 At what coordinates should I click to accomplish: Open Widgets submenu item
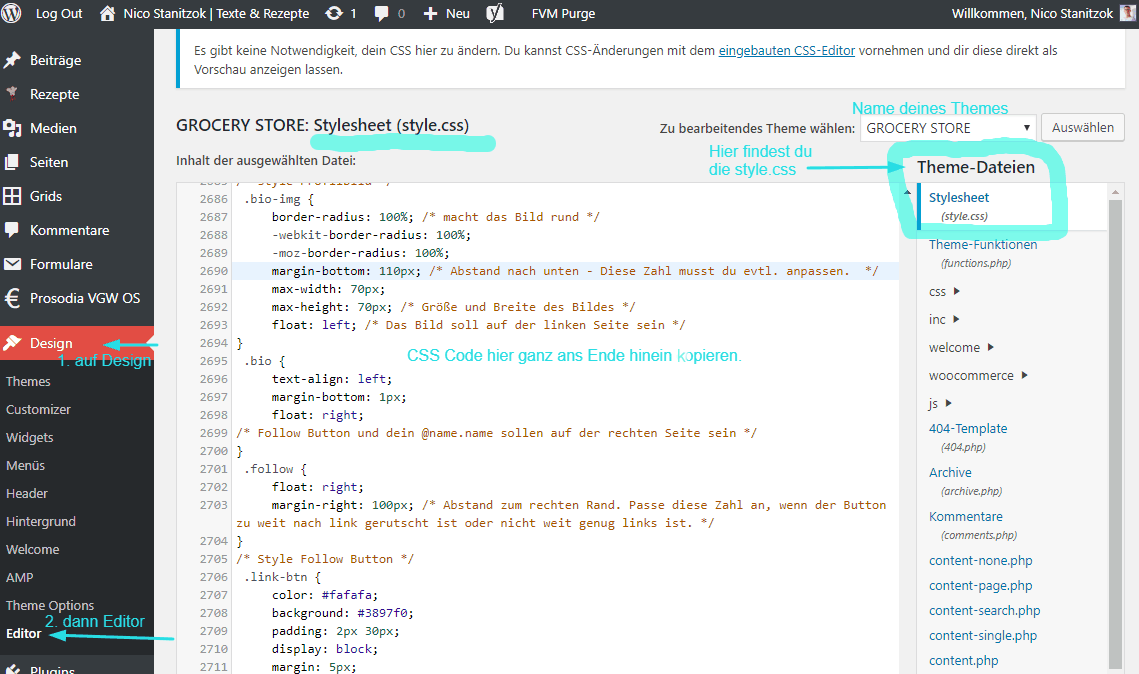(x=30, y=437)
